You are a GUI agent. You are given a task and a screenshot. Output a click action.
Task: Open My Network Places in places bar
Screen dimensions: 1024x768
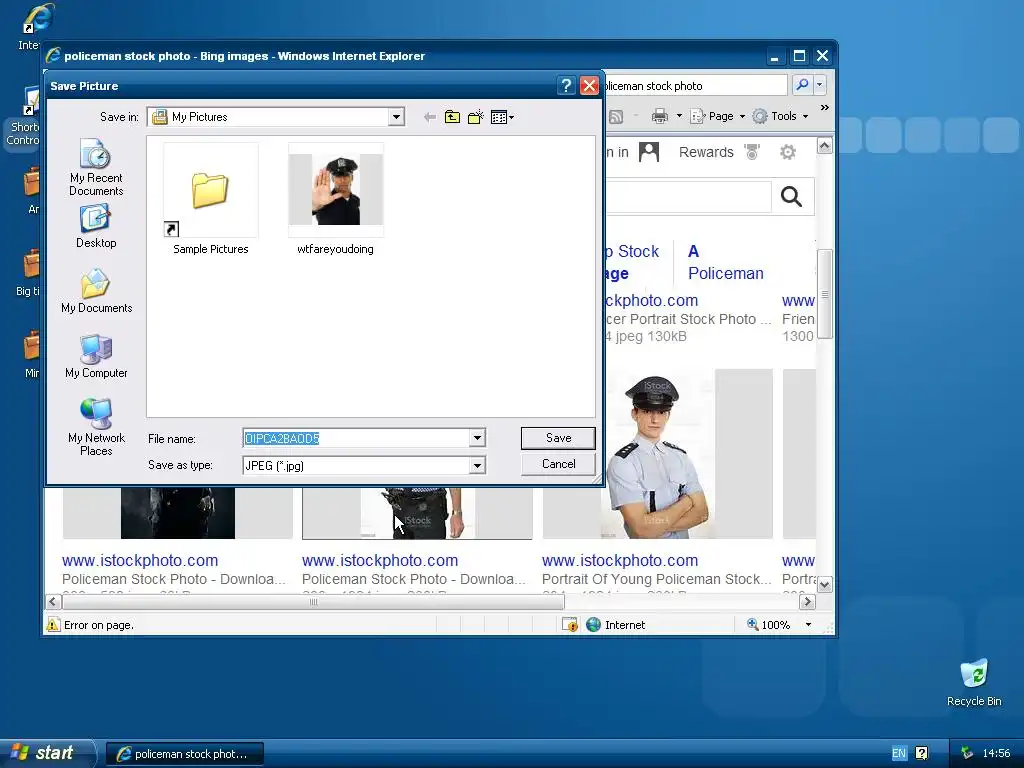[96, 427]
